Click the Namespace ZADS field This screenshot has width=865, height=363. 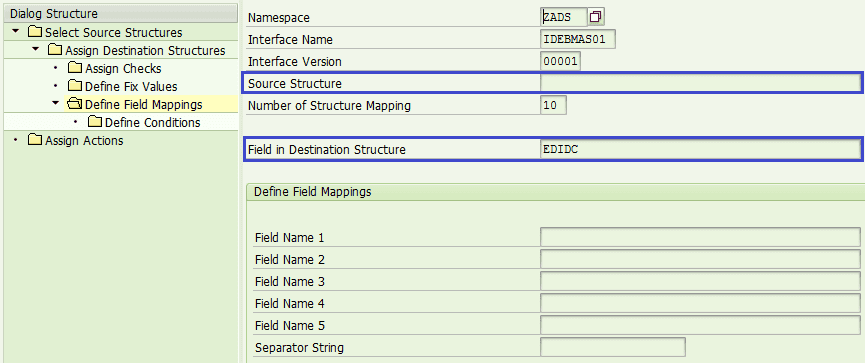pos(564,17)
